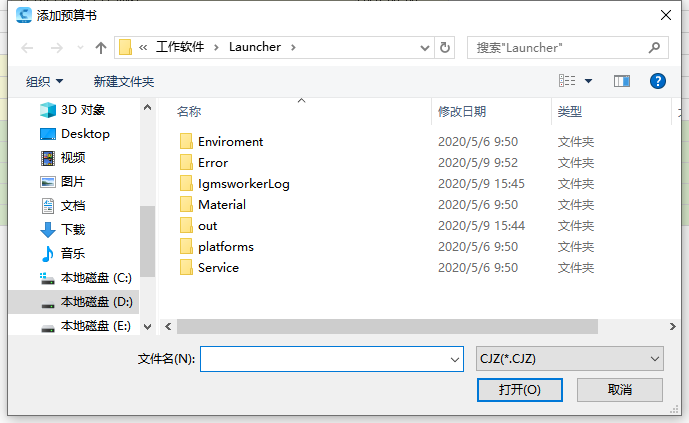
Task: Click the 打开(O) button
Action: (x=519, y=390)
